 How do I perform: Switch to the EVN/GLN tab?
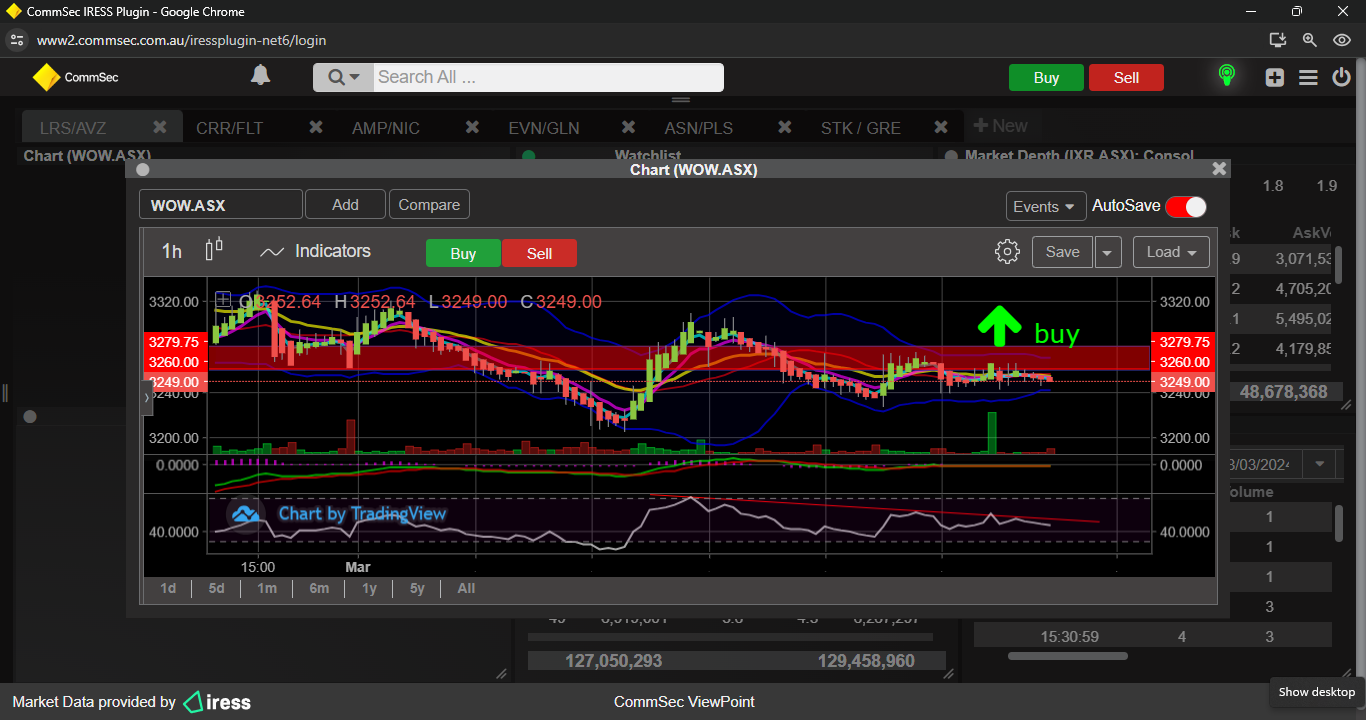tap(543, 128)
